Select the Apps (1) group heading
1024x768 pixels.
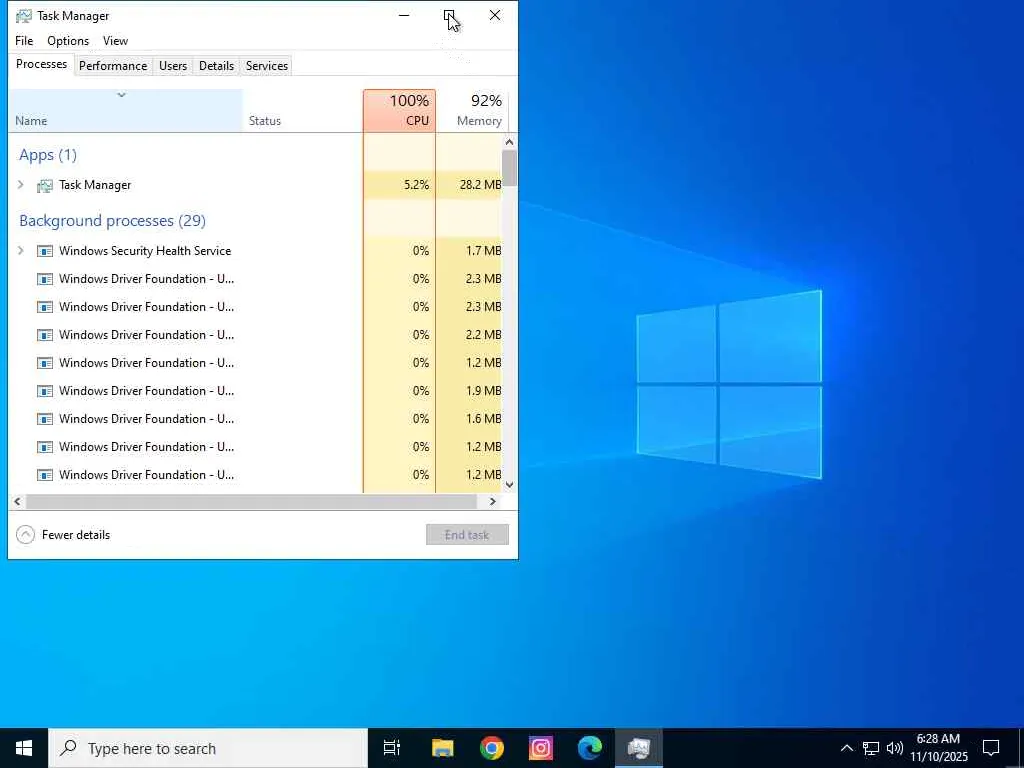coord(48,155)
